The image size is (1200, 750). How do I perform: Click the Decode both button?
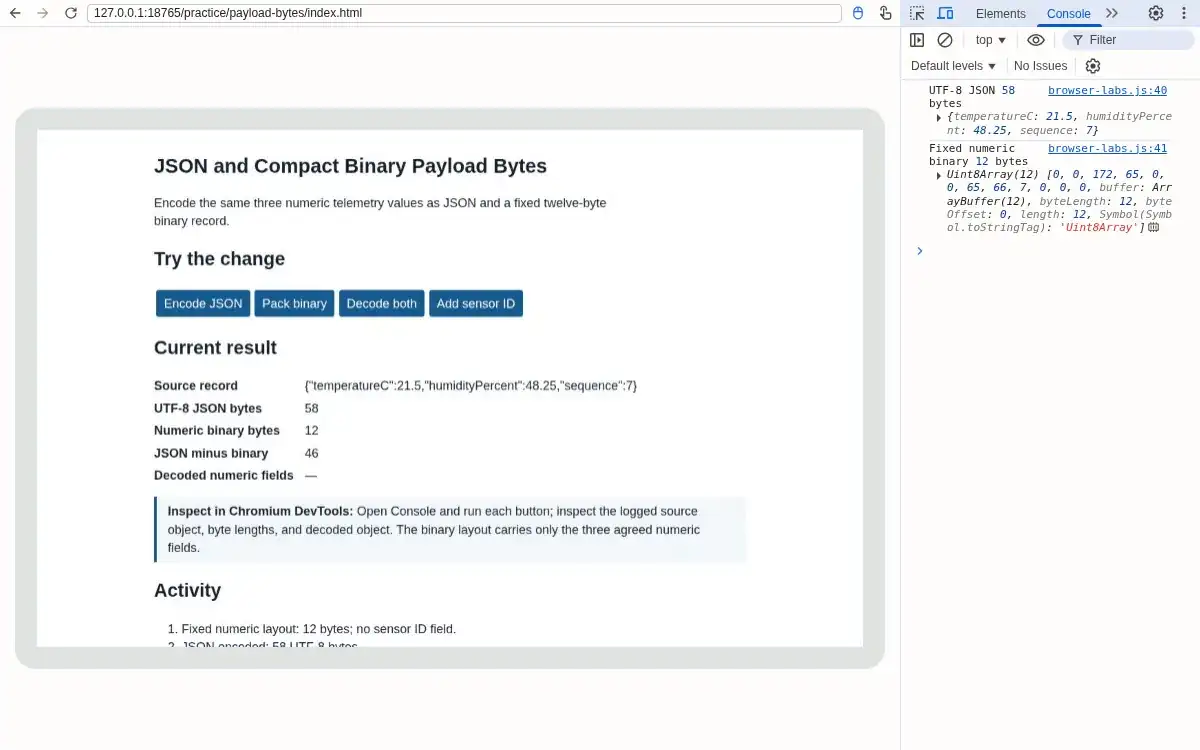click(x=382, y=303)
